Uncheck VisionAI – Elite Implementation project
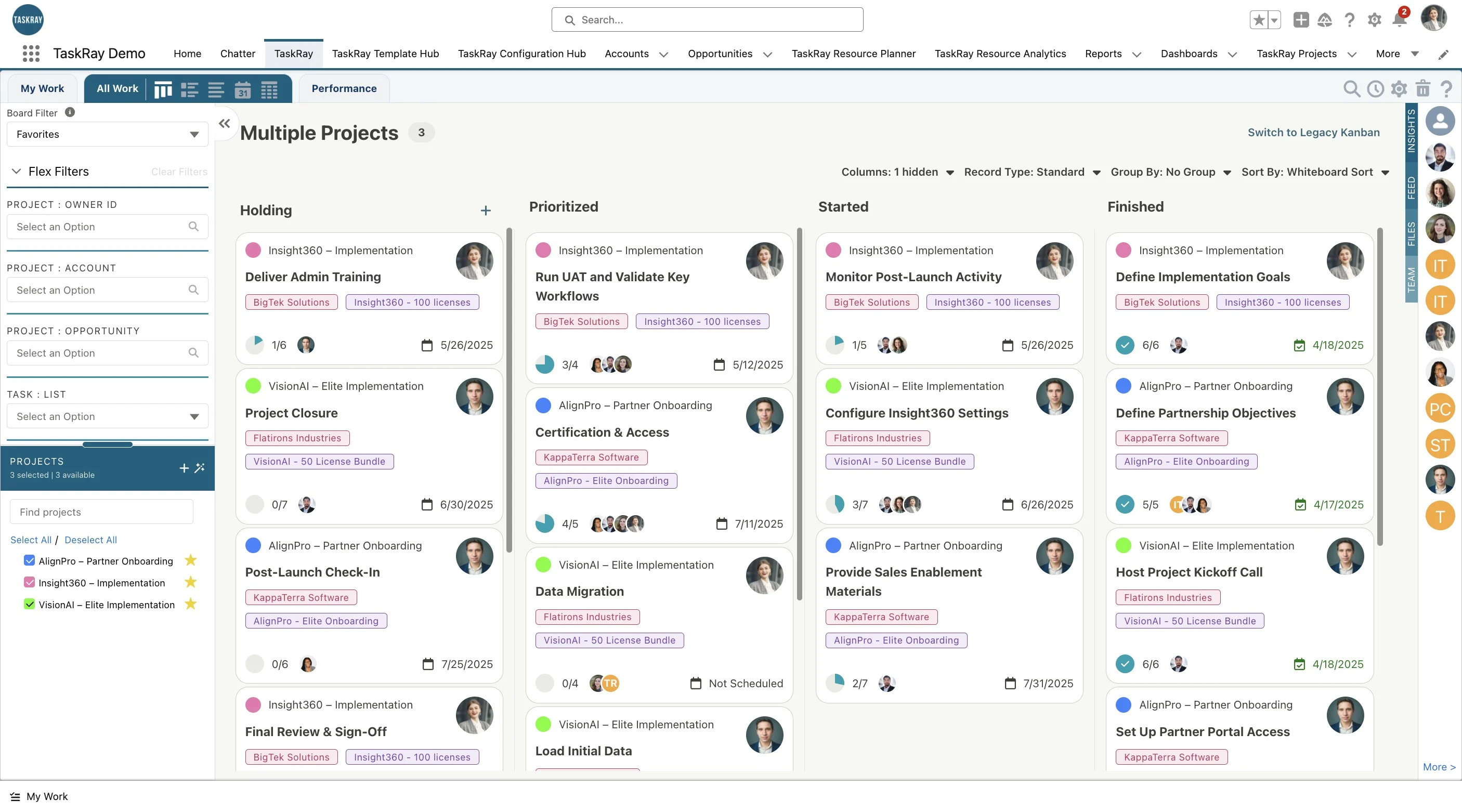 point(30,604)
